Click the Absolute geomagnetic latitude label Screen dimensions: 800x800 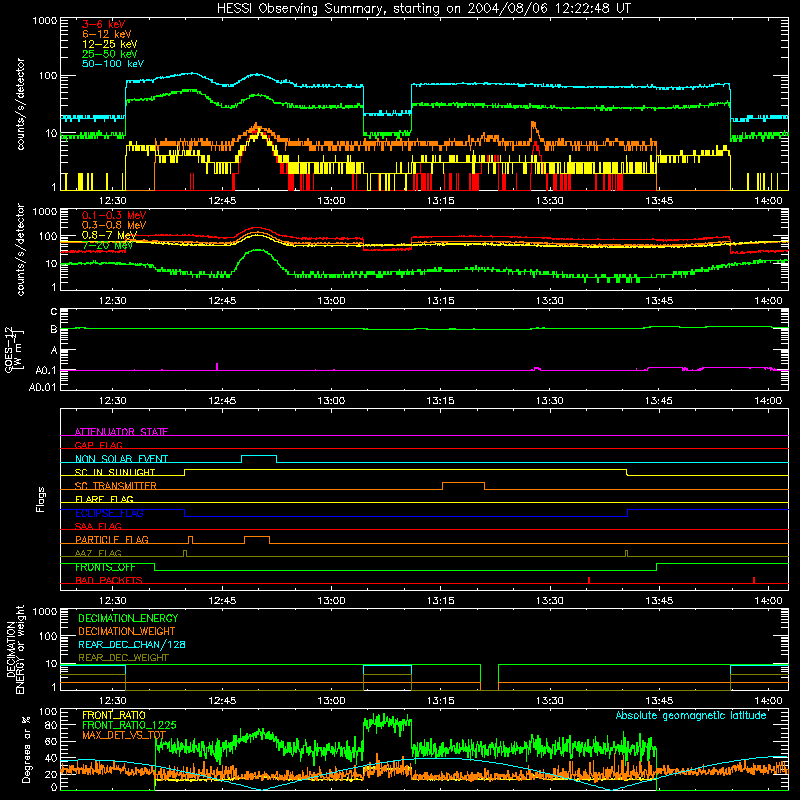tap(691, 716)
